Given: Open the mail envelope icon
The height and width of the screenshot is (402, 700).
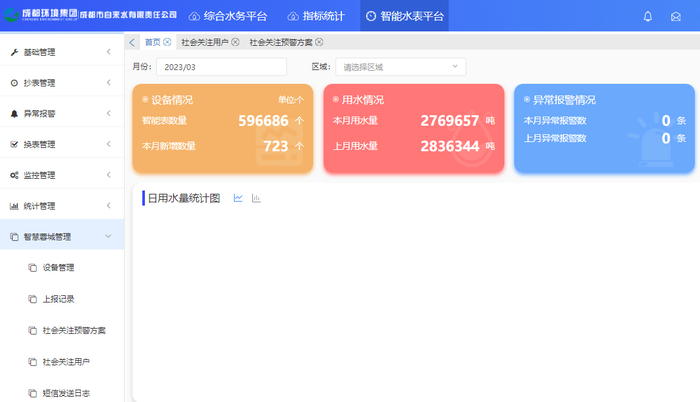Looking at the screenshot, I should point(675,17).
